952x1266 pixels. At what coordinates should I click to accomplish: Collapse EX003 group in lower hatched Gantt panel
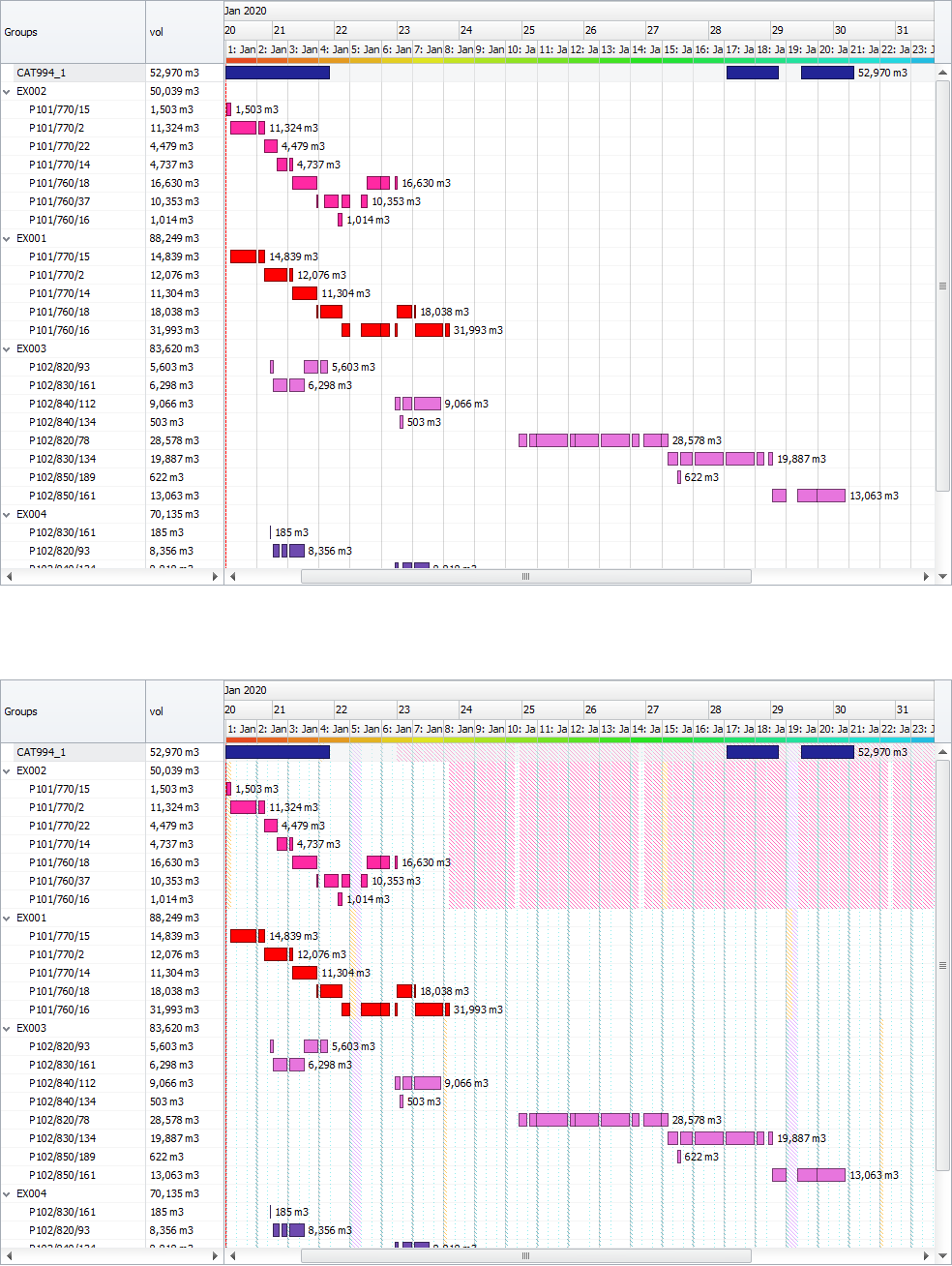point(7,1029)
